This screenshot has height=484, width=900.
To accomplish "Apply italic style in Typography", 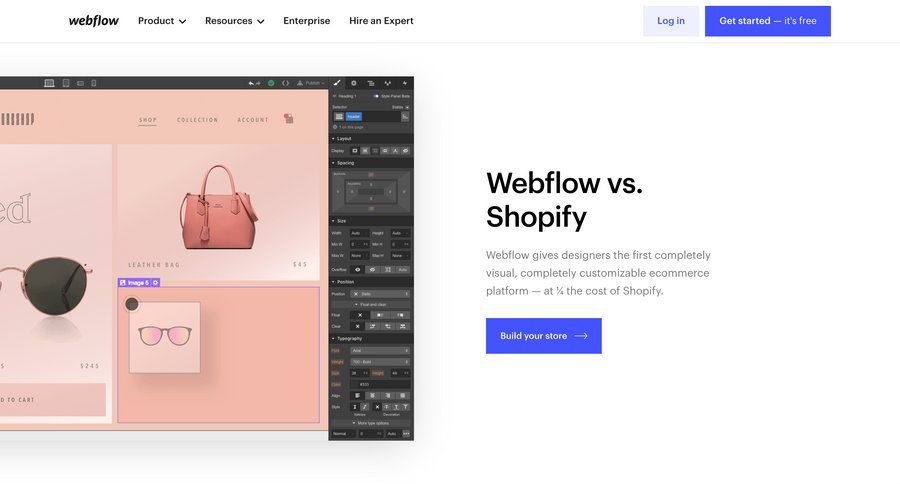I will [x=364, y=407].
